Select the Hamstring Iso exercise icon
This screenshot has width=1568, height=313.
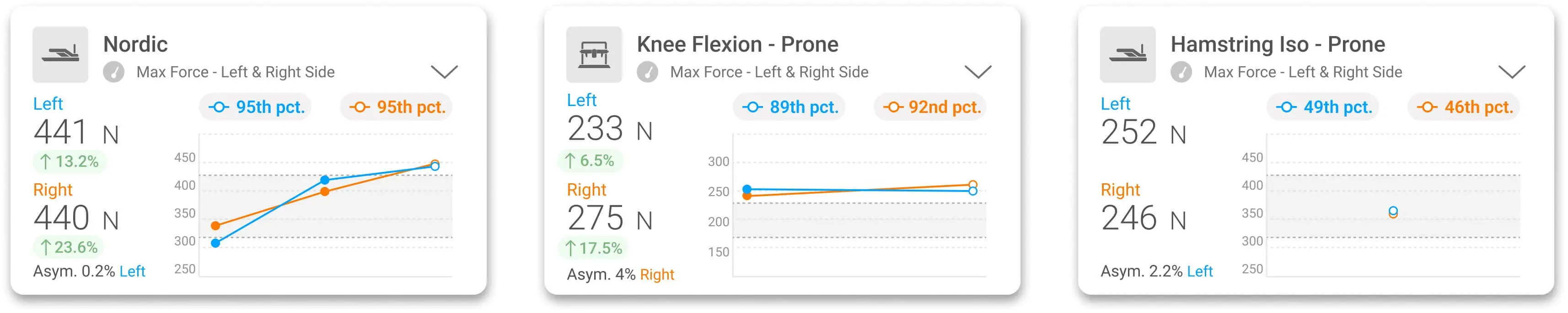click(x=1128, y=54)
